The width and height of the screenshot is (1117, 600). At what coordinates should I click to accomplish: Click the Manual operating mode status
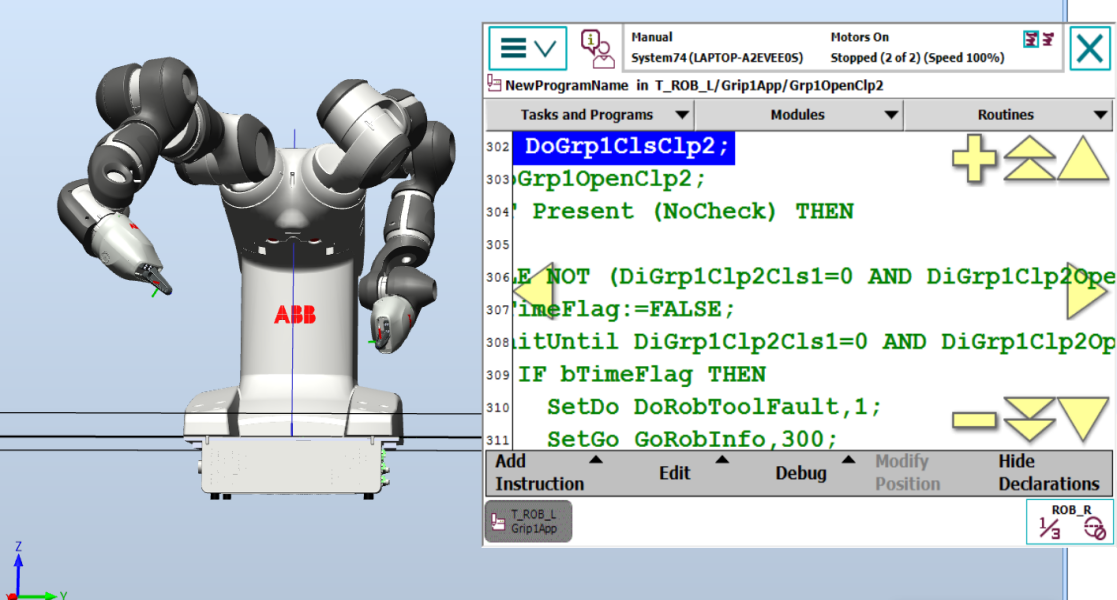tap(652, 37)
